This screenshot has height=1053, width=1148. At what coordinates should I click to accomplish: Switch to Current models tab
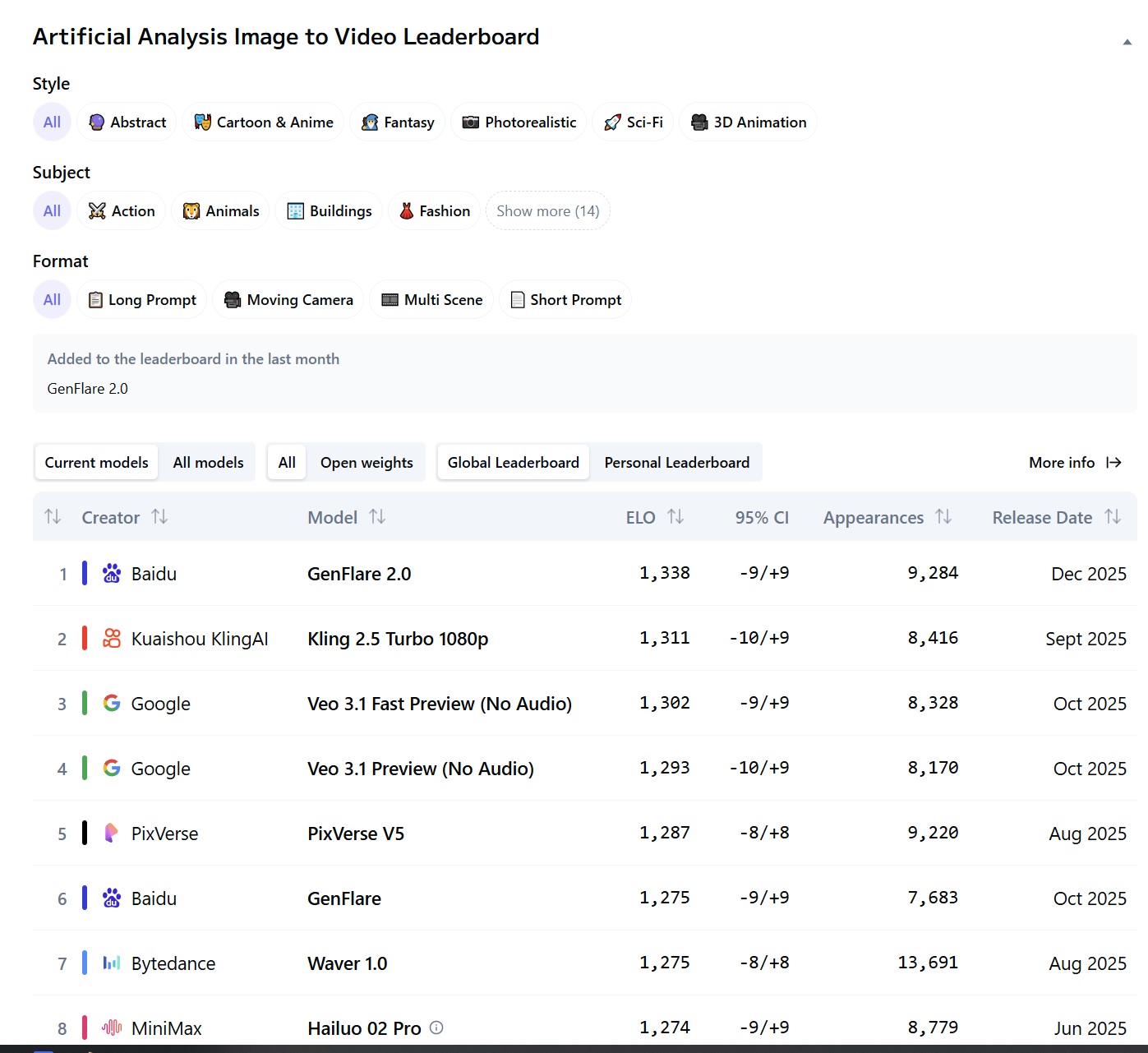(x=97, y=462)
